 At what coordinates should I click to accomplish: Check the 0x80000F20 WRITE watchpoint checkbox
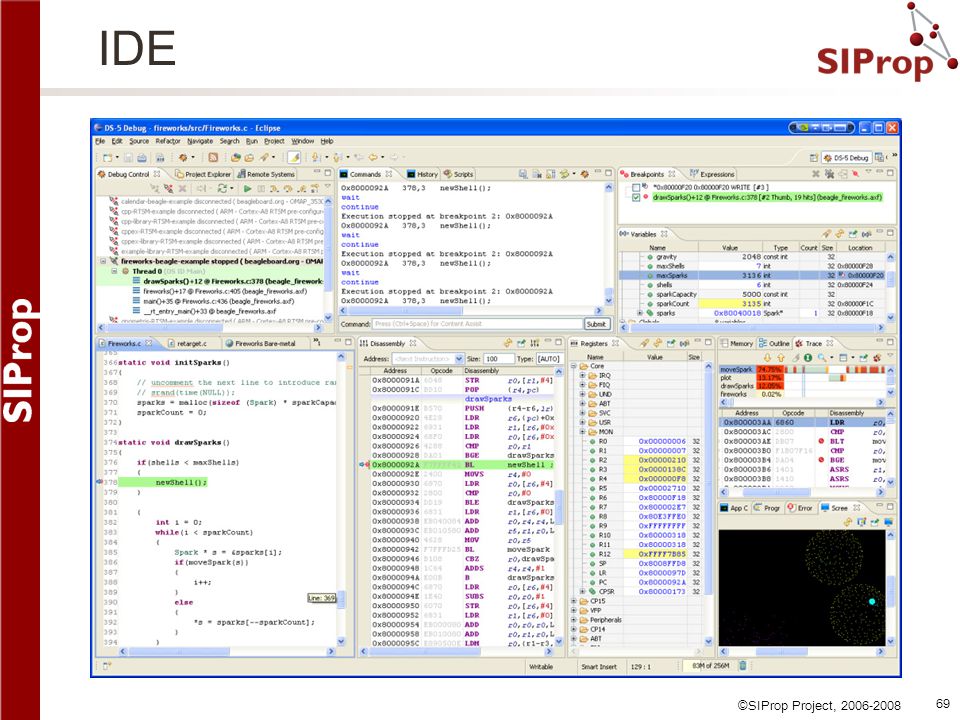[x=636, y=187]
